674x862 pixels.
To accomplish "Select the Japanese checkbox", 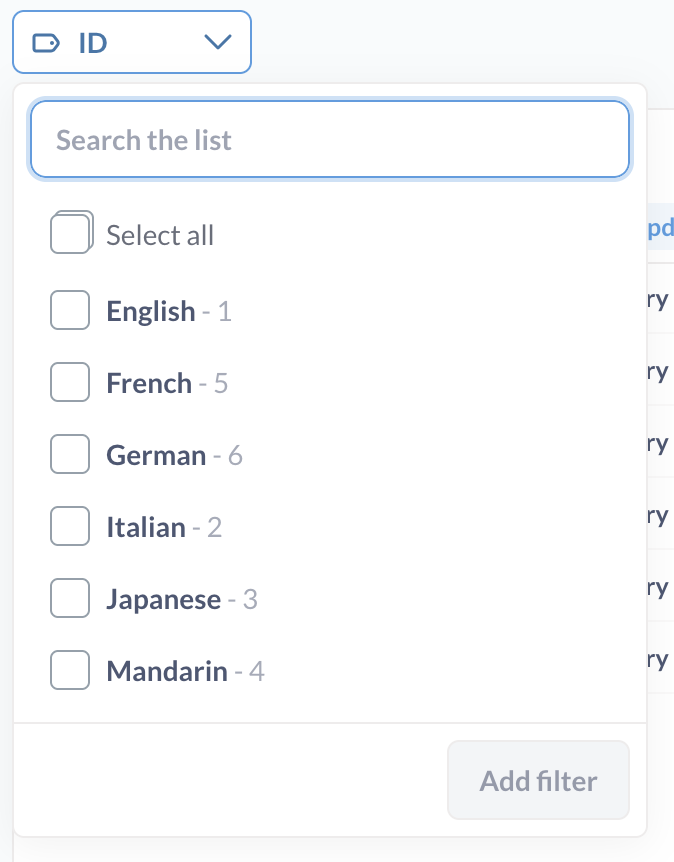I will click(70, 599).
